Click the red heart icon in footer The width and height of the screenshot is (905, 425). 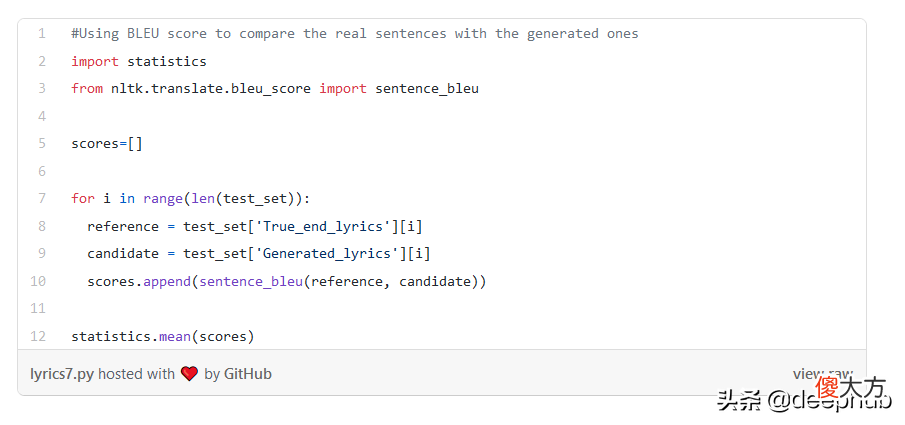[189, 374]
